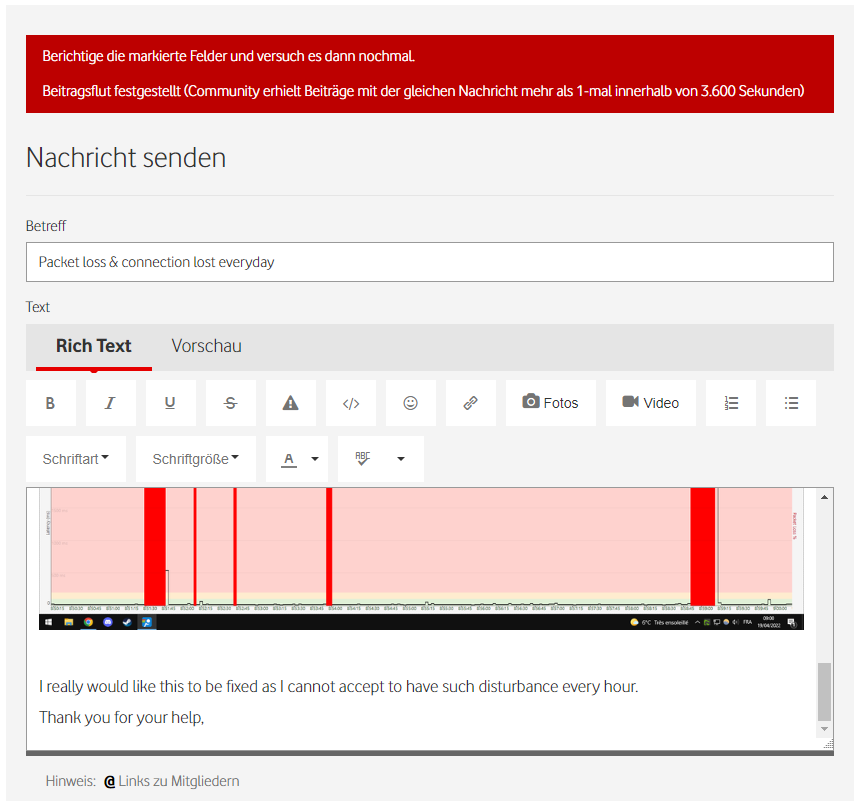The height and width of the screenshot is (801, 861).
Task: Insert code sample block
Action: click(351, 403)
